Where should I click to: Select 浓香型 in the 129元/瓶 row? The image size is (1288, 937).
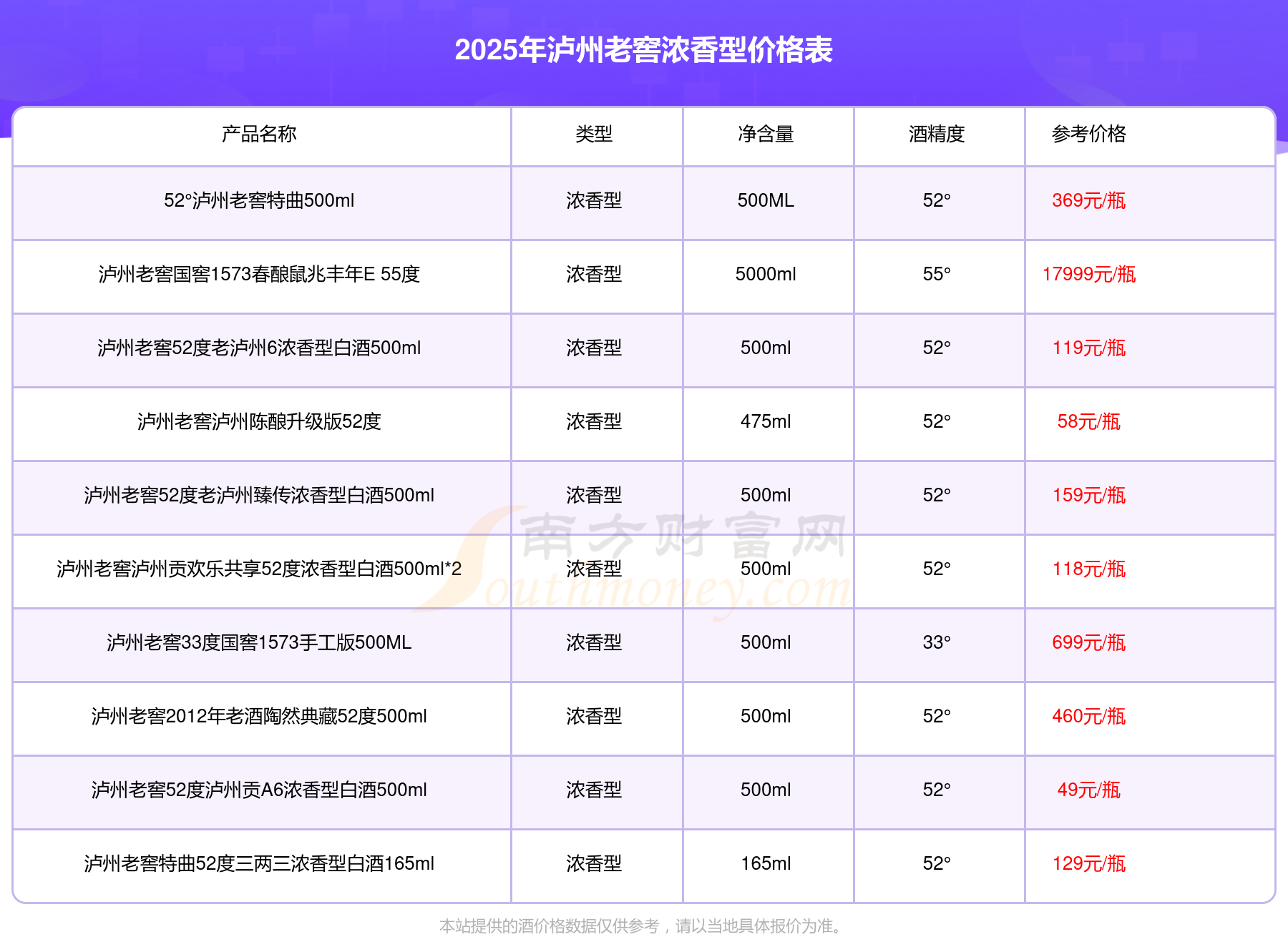pyautogui.click(x=594, y=863)
